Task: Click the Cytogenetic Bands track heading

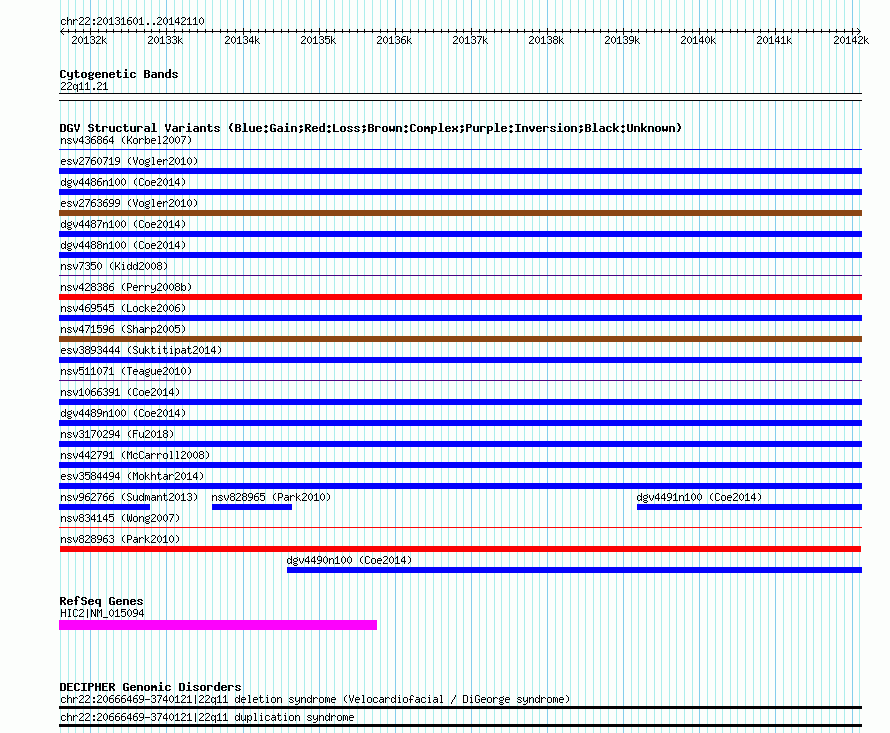Action: pos(119,74)
